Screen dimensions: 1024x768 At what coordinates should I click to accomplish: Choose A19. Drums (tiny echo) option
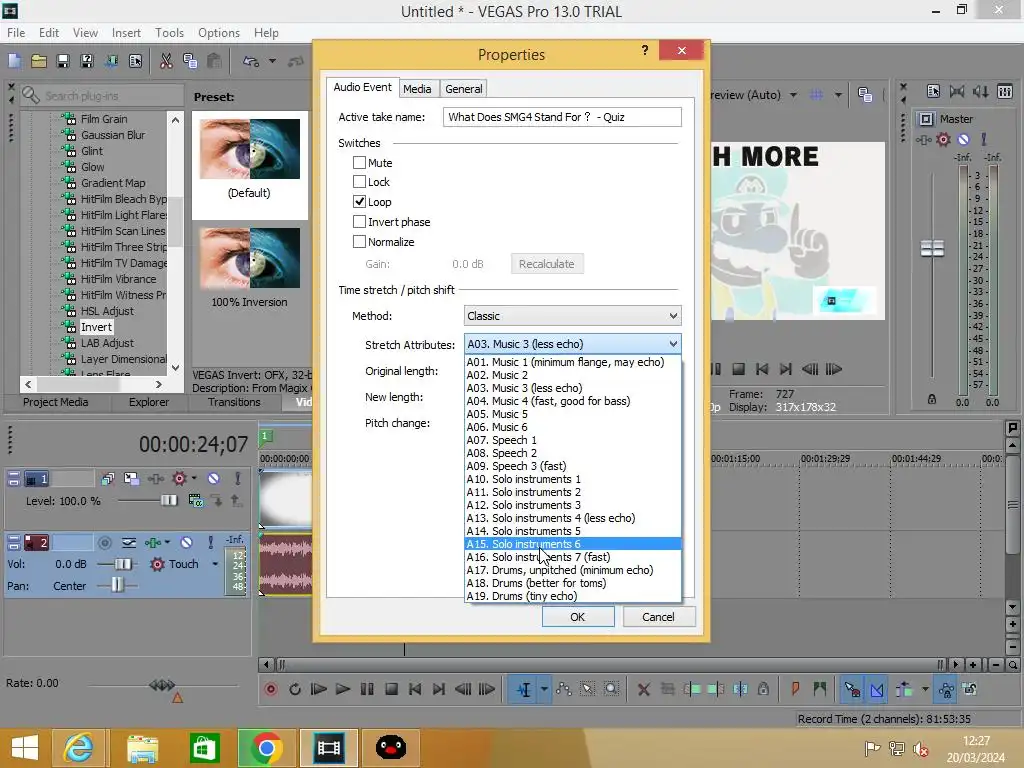[572, 596]
